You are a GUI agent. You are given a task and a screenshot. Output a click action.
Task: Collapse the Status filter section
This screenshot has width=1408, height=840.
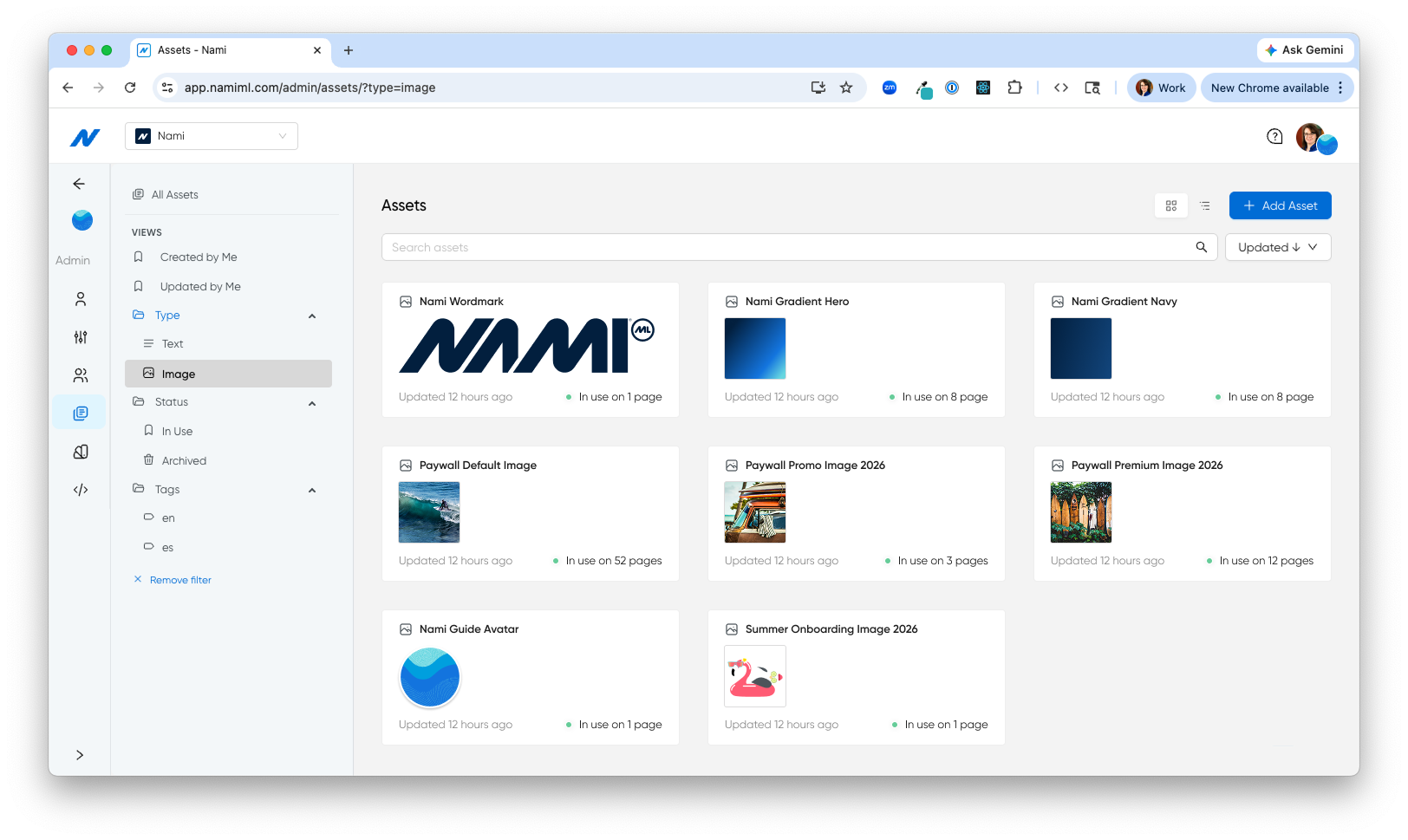(x=312, y=404)
